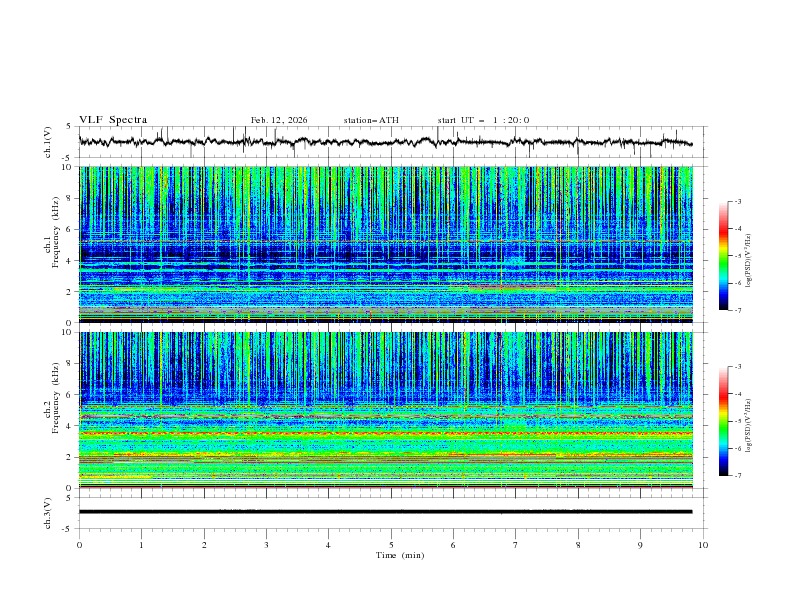Image resolution: width=792 pixels, height=612 pixels.
Task: Click time axis tick label "3"
Action: [266, 545]
